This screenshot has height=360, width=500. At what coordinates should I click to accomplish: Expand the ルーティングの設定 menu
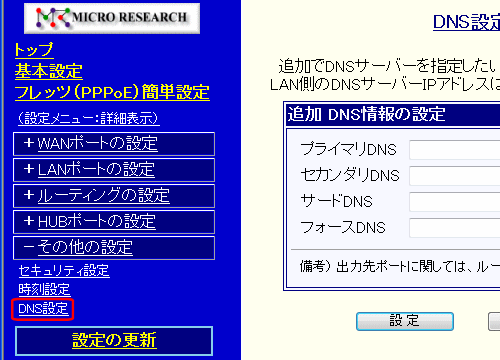[114, 196]
